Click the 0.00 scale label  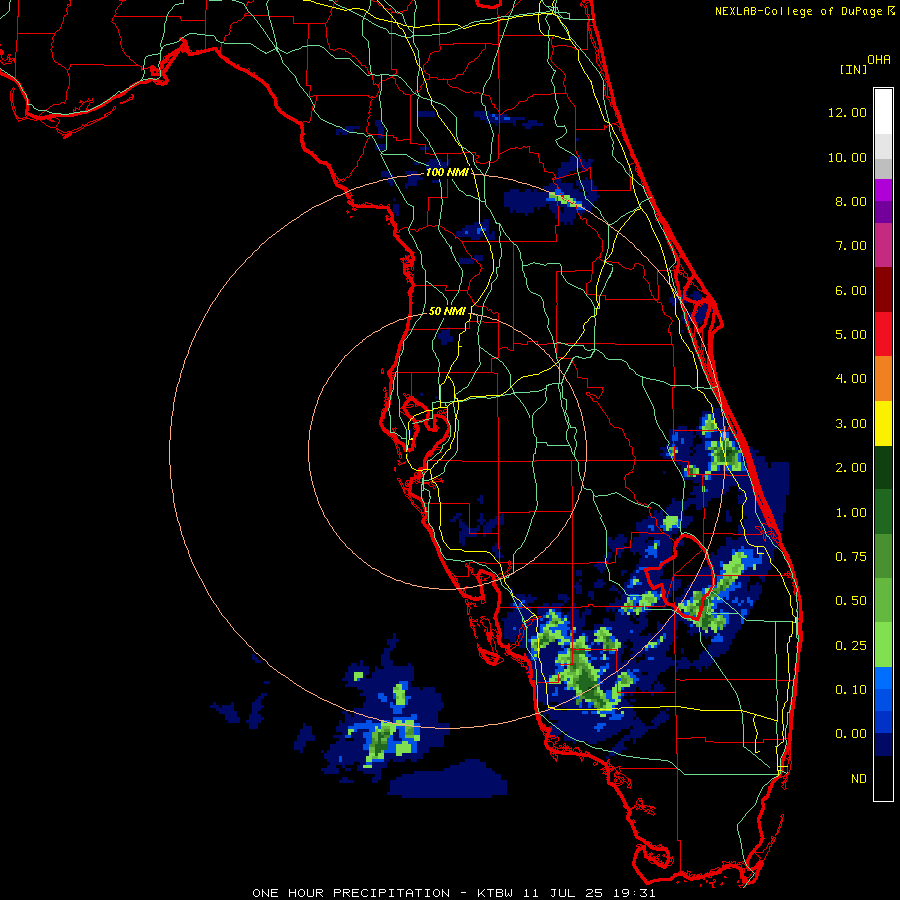851,734
